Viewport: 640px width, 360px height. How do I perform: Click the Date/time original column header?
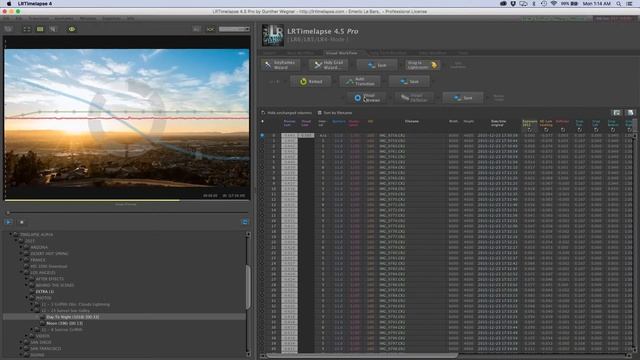[x=498, y=123]
